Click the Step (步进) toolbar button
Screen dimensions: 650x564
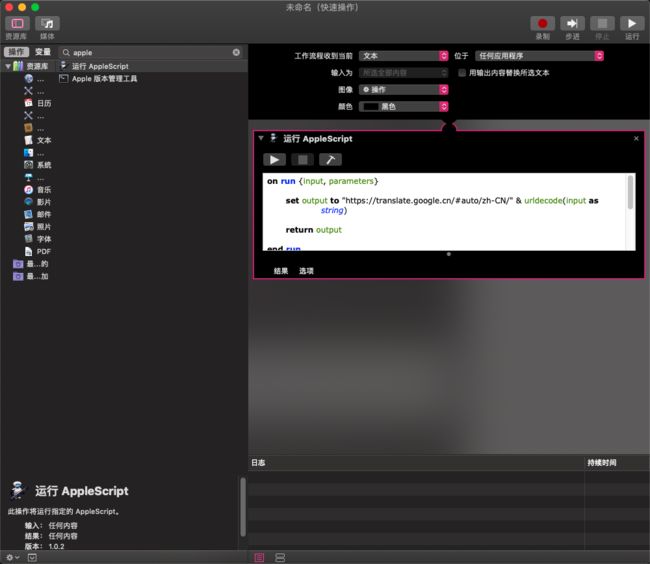point(572,24)
